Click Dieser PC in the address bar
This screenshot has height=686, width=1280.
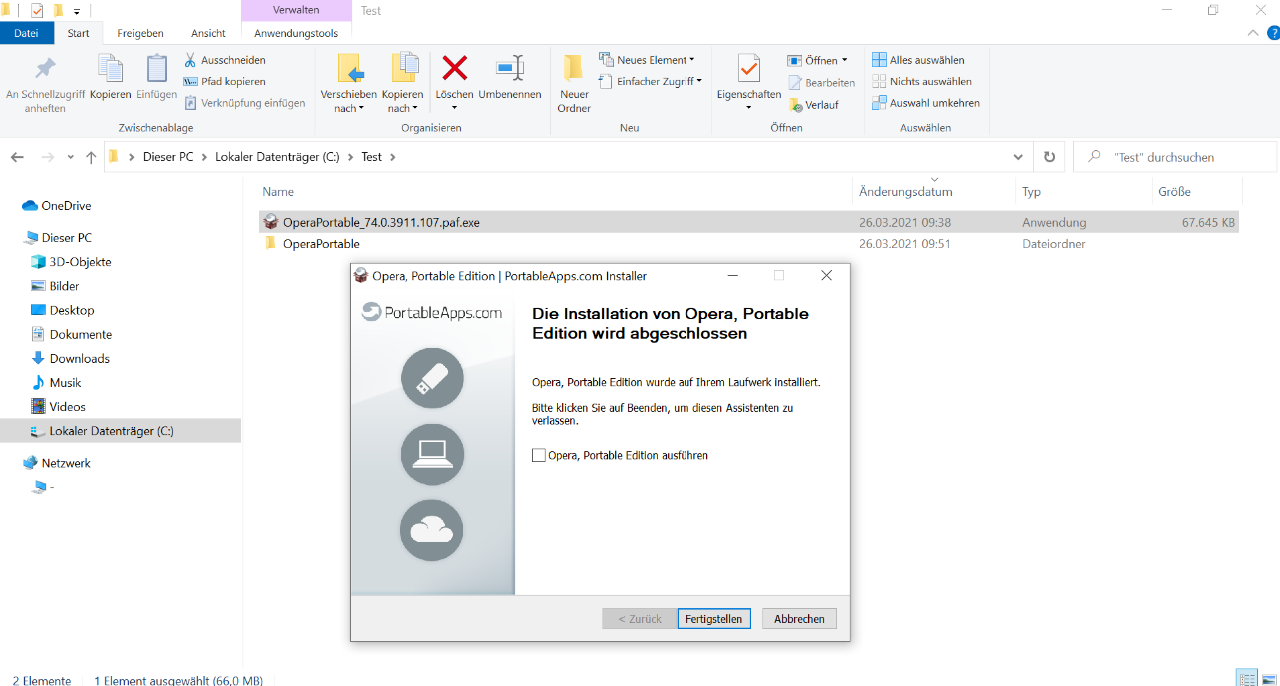click(x=168, y=157)
